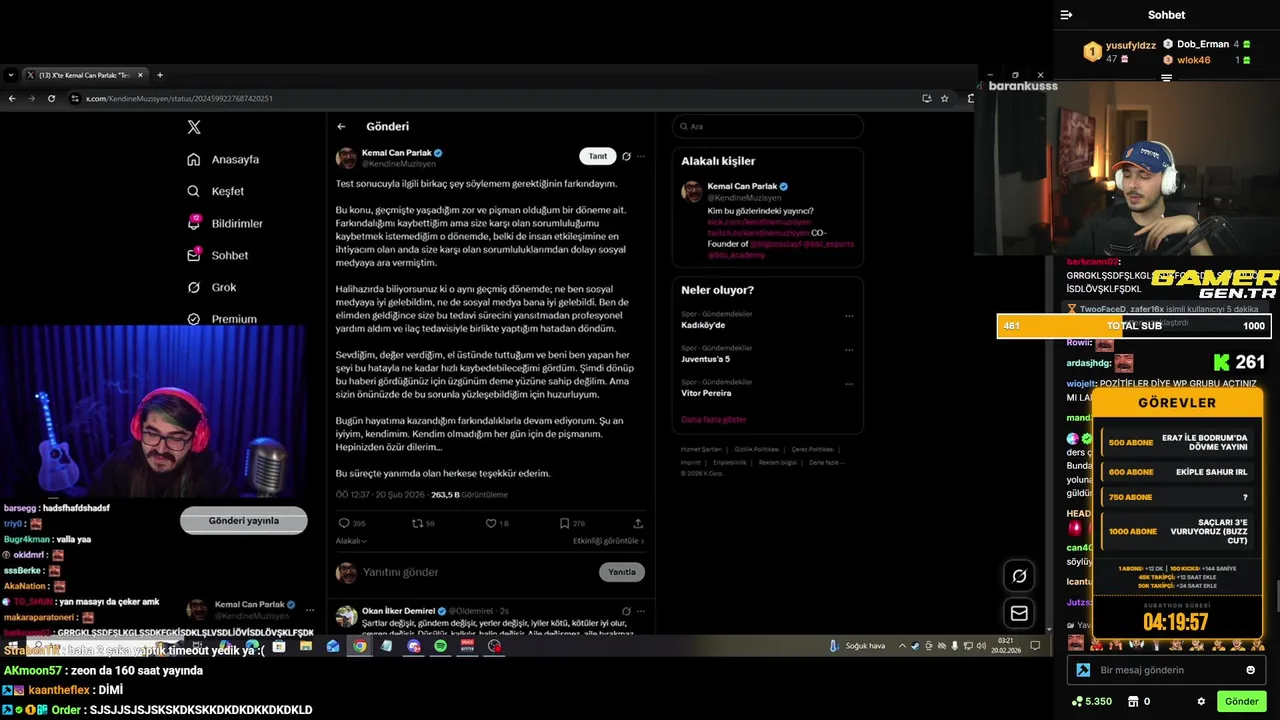
Task: Expand the leaderboard handle under wlok46
Action: click(1166, 77)
